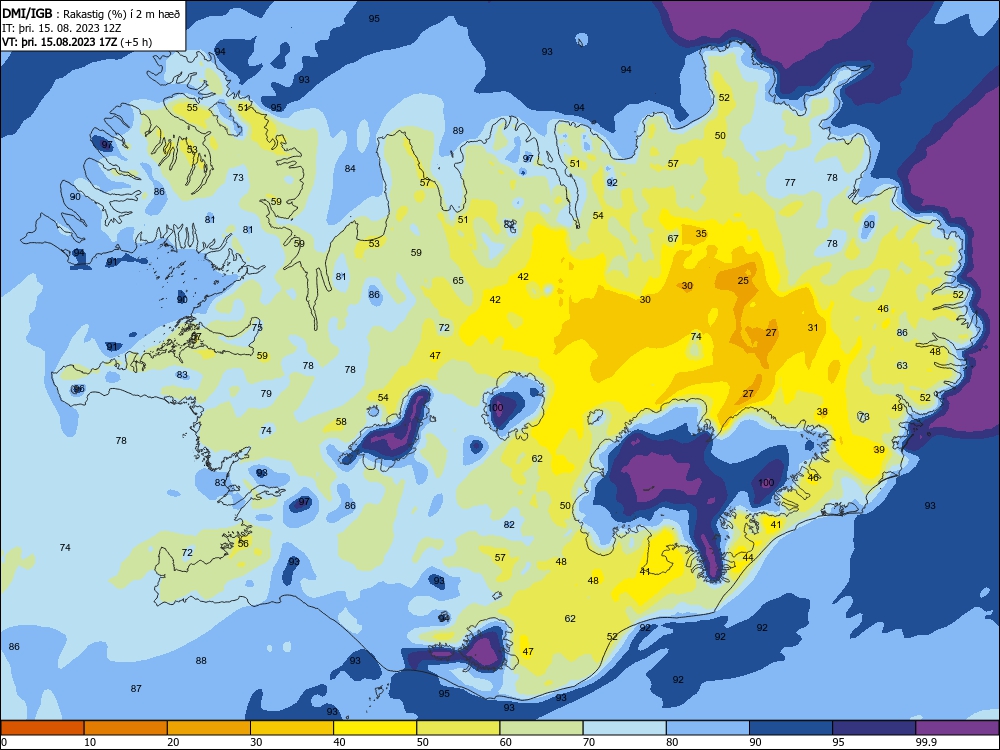This screenshot has width=1000, height=750.
Task: Click the '40' legend scale label
Action: [339, 742]
